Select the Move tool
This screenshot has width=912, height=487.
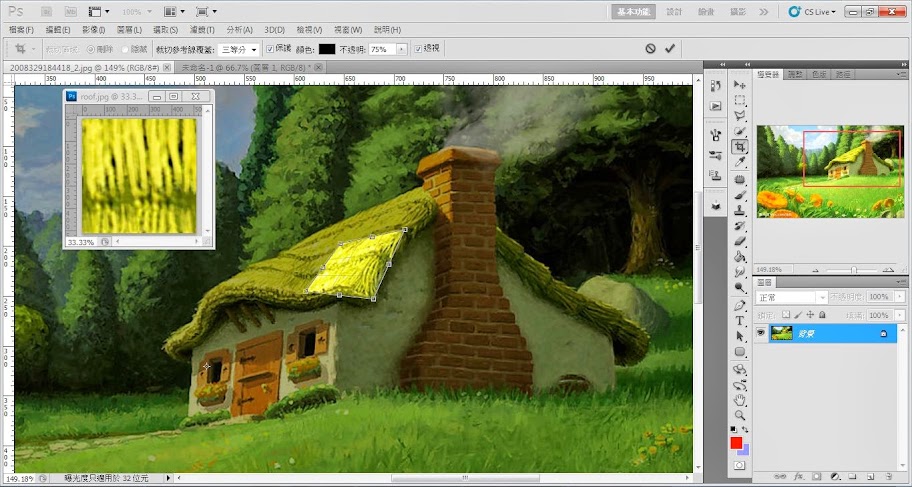tap(739, 86)
